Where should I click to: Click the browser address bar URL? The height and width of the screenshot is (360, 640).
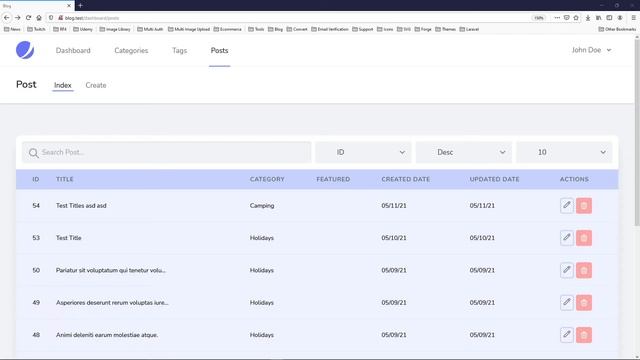[x=92, y=18]
